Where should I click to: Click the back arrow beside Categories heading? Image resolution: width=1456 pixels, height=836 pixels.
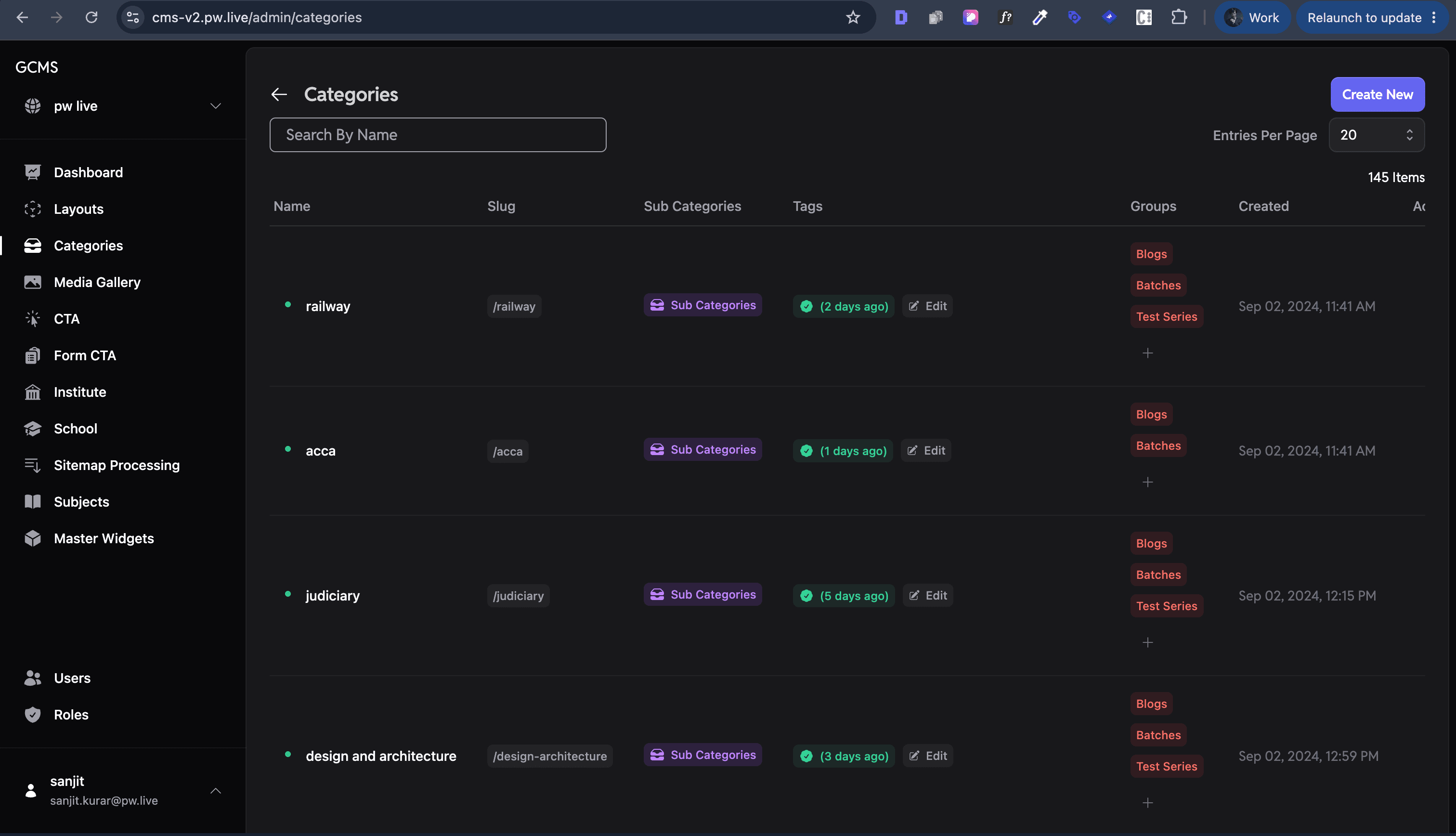coord(279,94)
